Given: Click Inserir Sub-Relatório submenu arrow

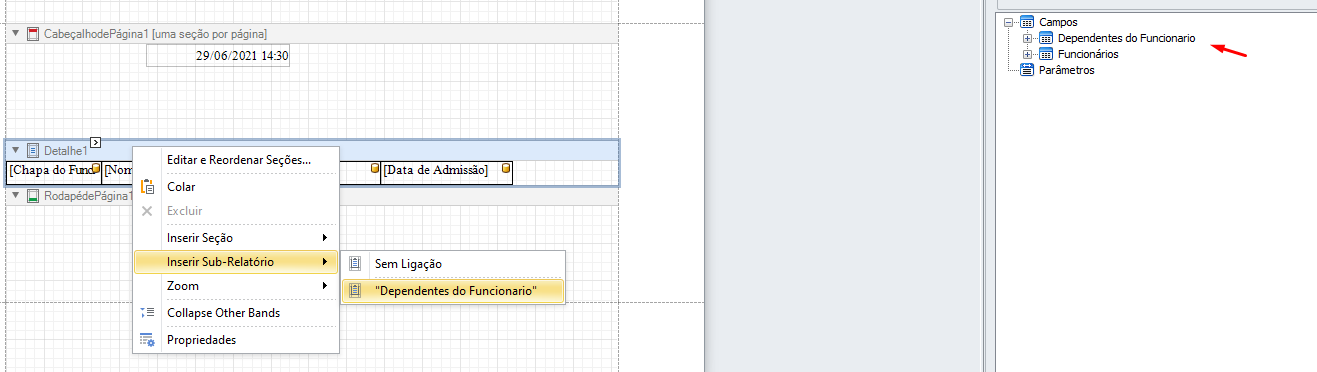Looking at the screenshot, I should 324,262.
